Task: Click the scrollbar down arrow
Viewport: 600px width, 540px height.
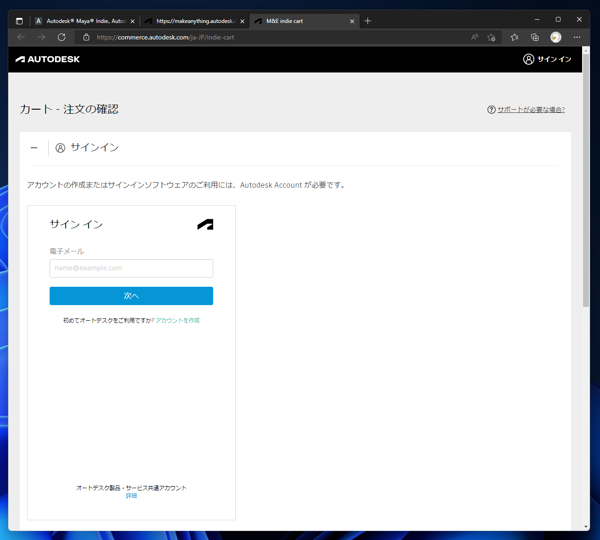Action: (x=585, y=527)
